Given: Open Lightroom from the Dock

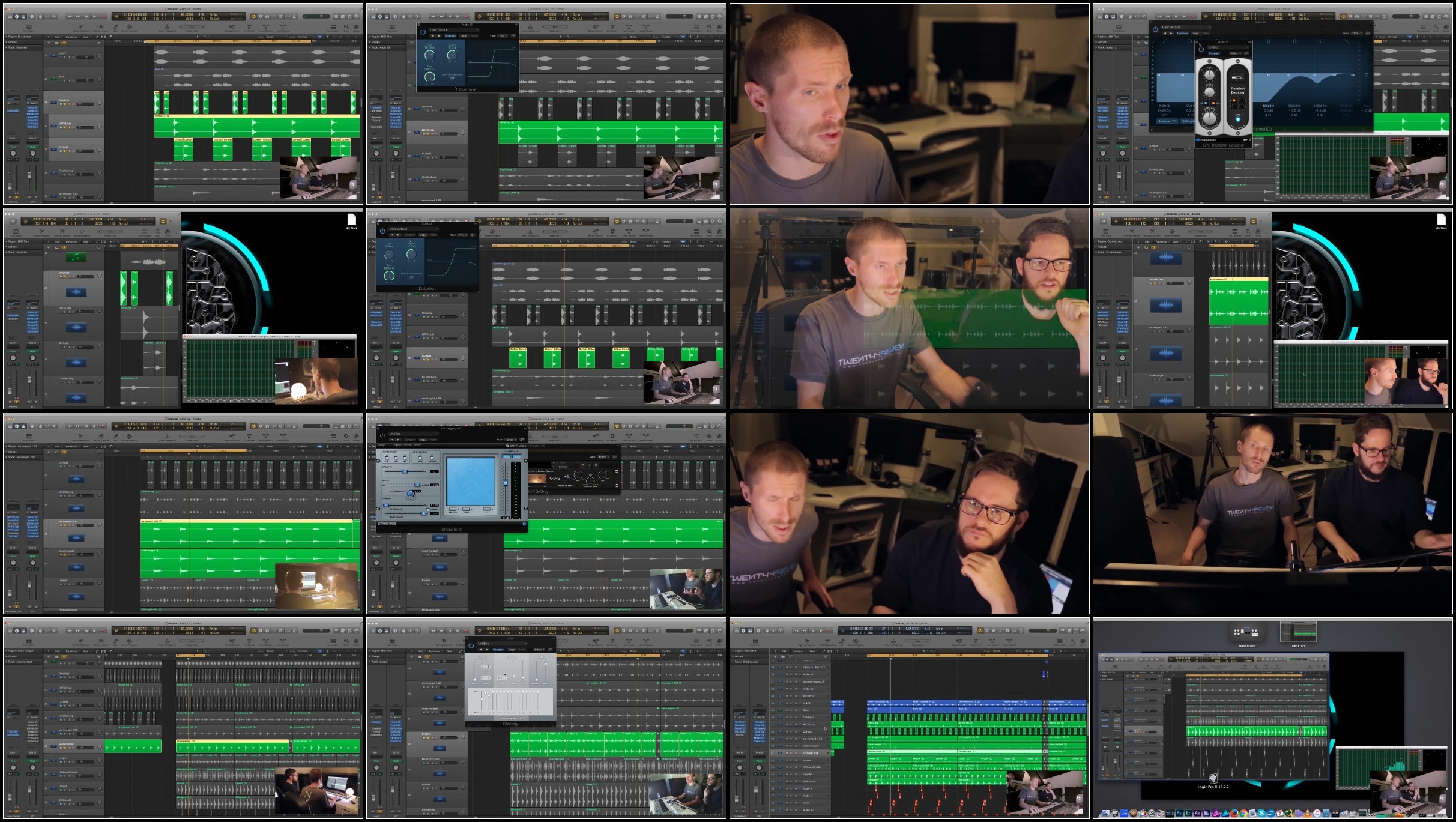Looking at the screenshot, I should pyautogui.click(x=1188, y=813).
